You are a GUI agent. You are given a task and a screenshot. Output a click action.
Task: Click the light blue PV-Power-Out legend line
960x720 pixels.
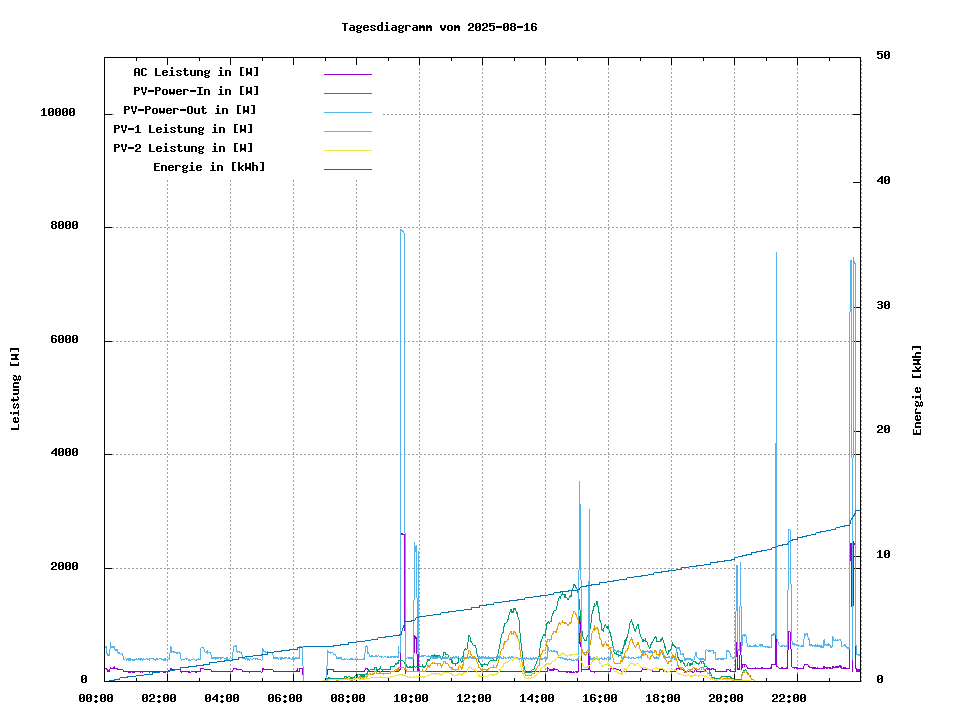click(x=347, y=111)
